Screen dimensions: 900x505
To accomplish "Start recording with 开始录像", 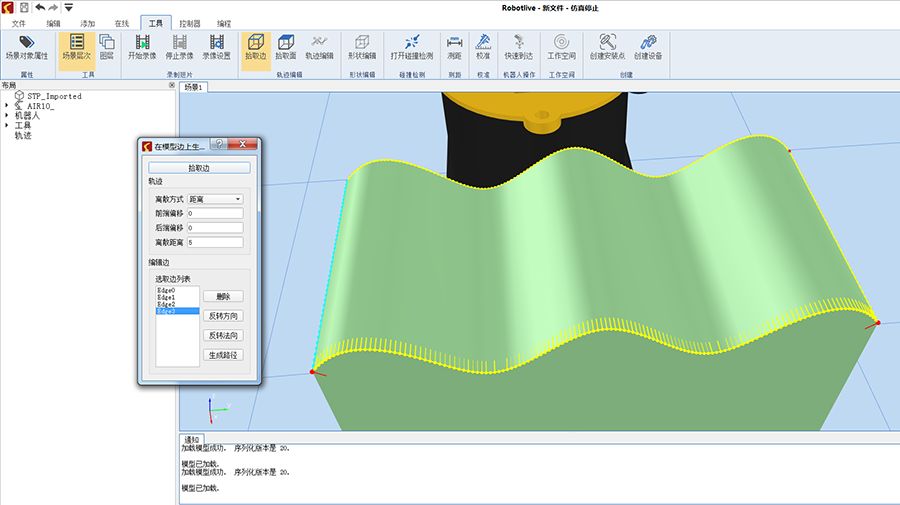I will click(144, 47).
